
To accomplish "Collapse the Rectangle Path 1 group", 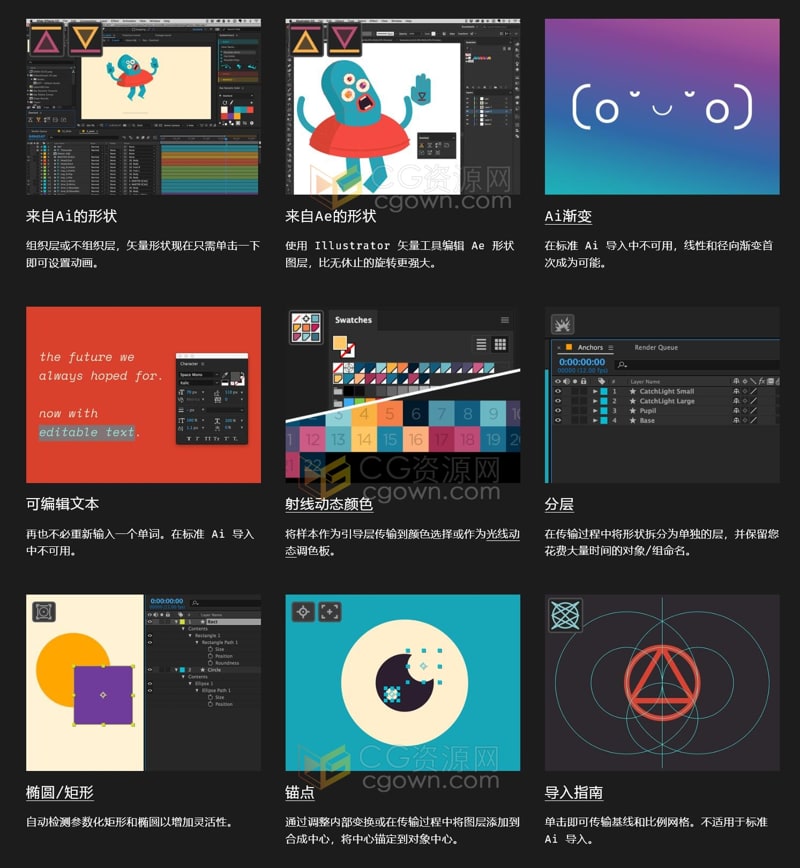I will [x=198, y=642].
